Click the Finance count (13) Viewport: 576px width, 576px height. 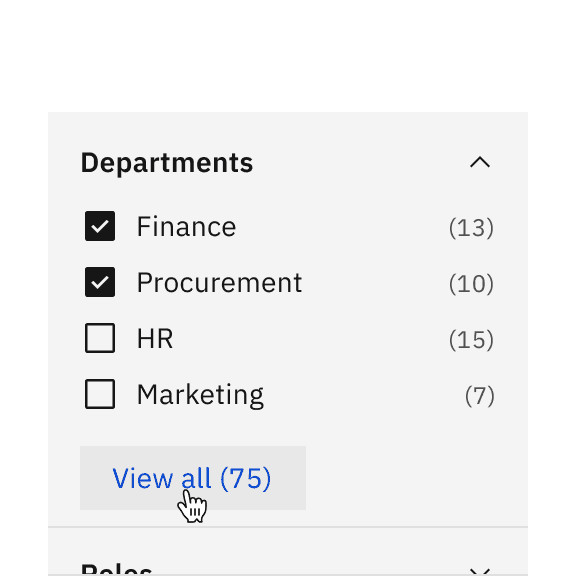pyautogui.click(x=471, y=228)
